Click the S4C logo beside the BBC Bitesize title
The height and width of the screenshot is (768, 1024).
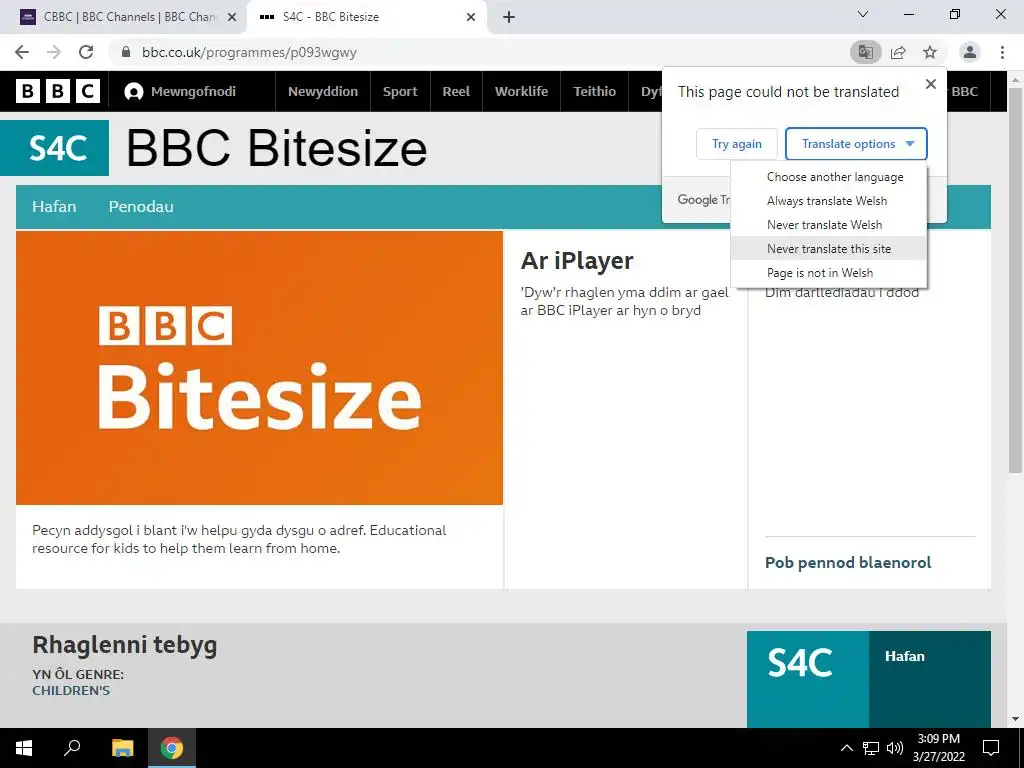(x=55, y=148)
